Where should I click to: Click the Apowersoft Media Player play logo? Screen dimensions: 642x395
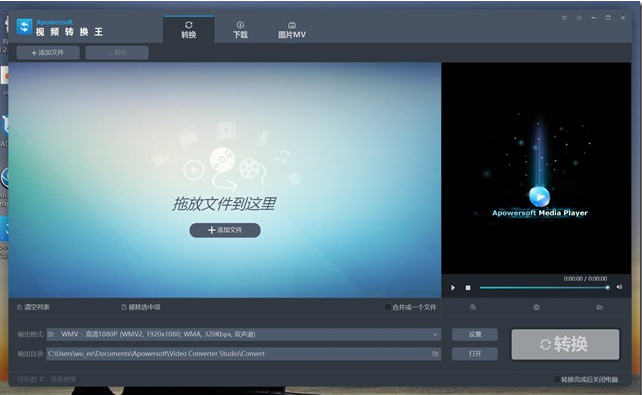(539, 197)
